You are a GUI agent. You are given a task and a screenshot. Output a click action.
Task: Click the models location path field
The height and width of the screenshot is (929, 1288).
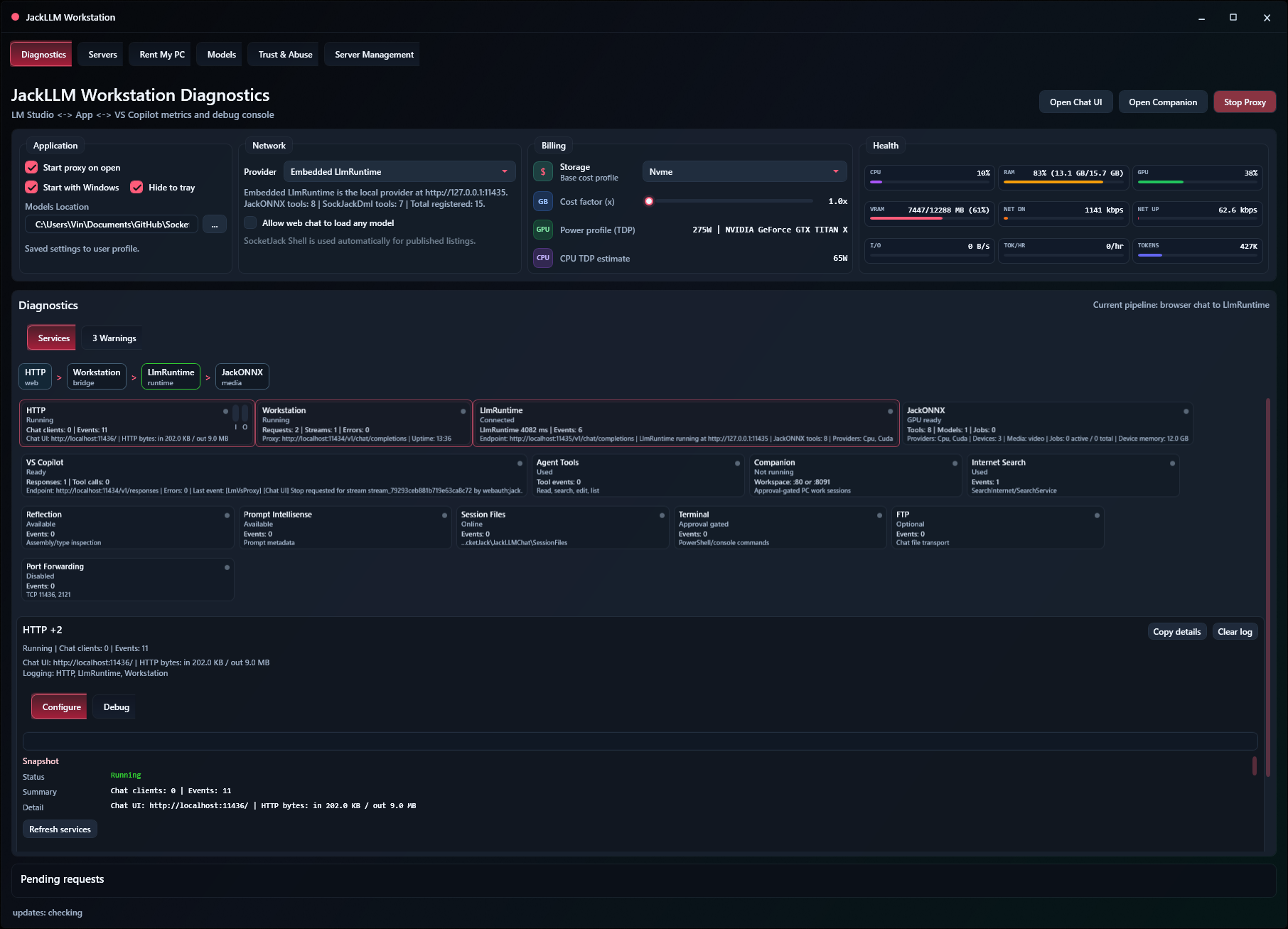point(112,225)
